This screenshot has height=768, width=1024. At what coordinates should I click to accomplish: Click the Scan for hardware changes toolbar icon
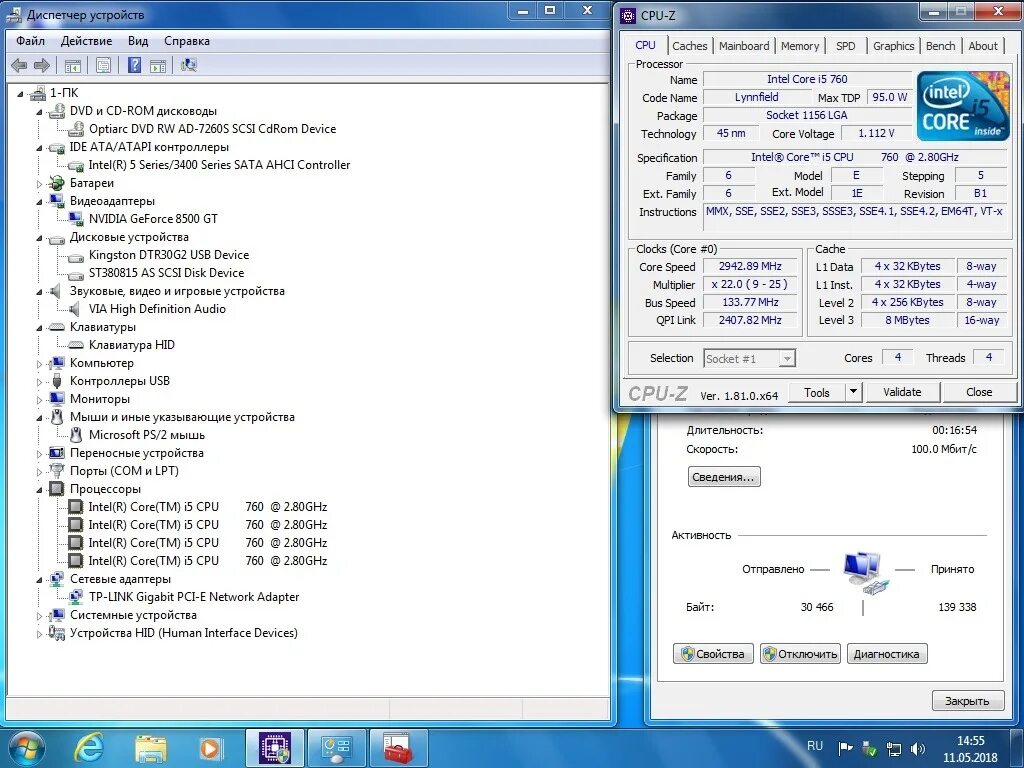(x=189, y=65)
